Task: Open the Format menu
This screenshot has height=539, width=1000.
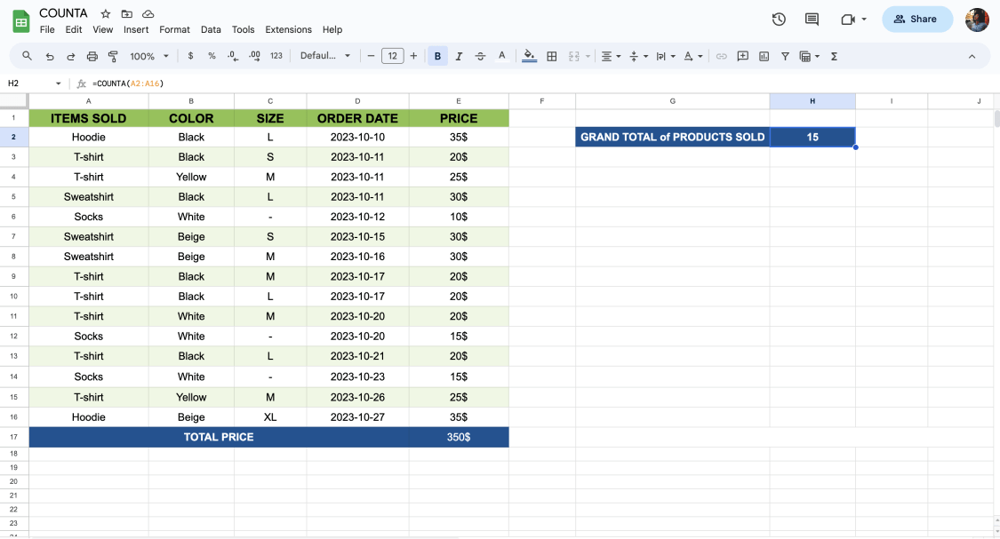Action: point(174,30)
